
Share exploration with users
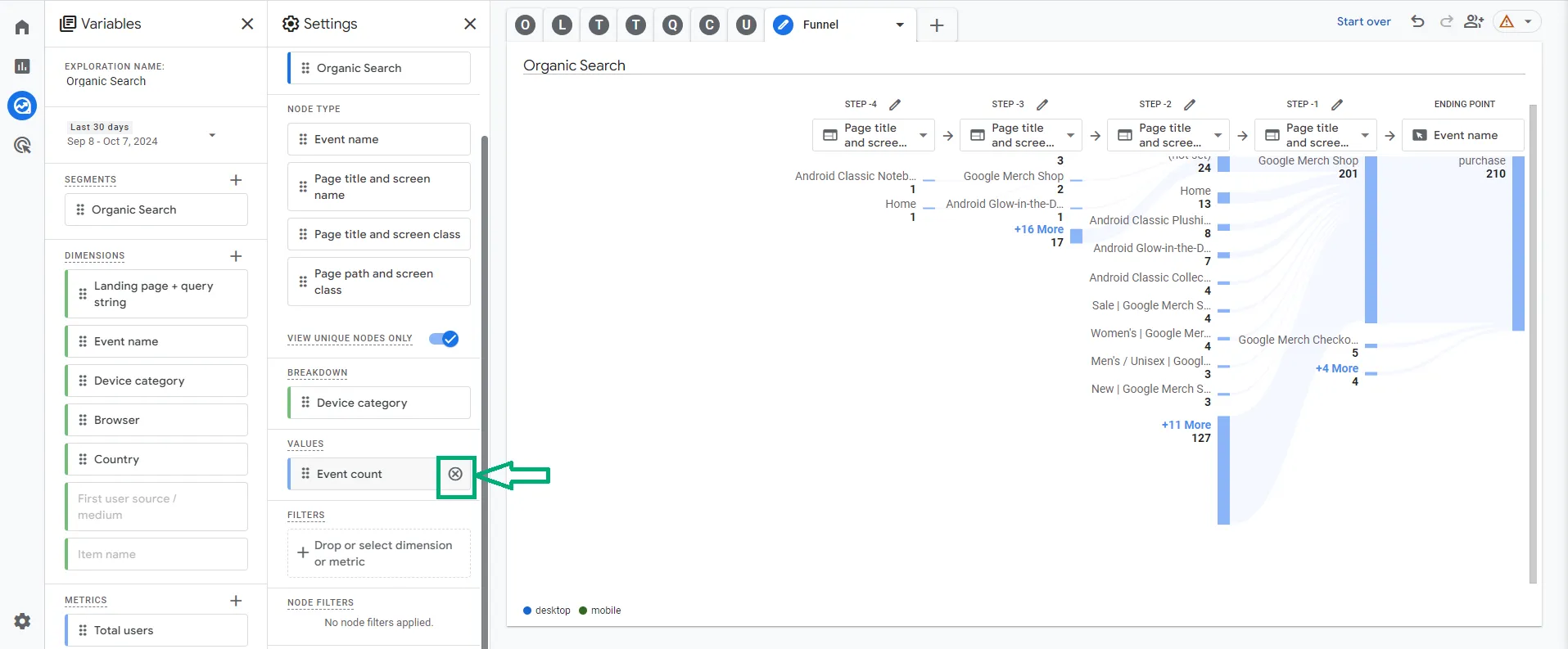point(1474,22)
